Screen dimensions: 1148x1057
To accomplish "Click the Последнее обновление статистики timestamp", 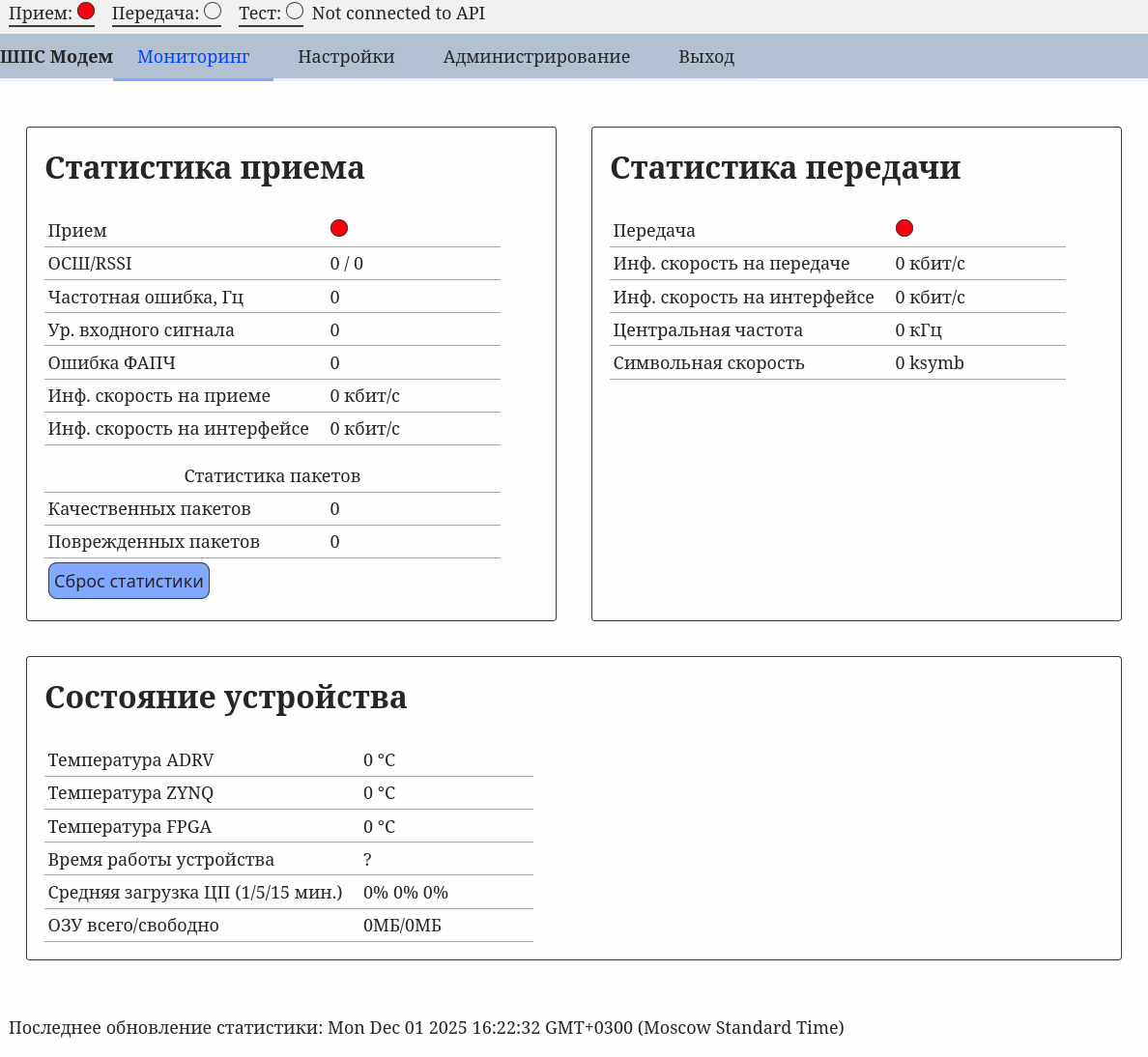I will 426,1027.
